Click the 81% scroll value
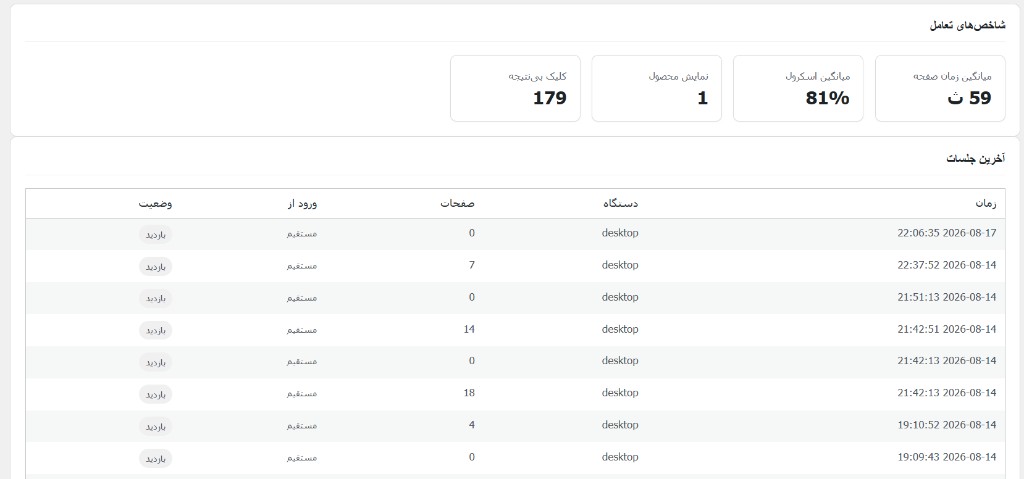Image resolution: width=1024 pixels, height=479 pixels. [827, 98]
